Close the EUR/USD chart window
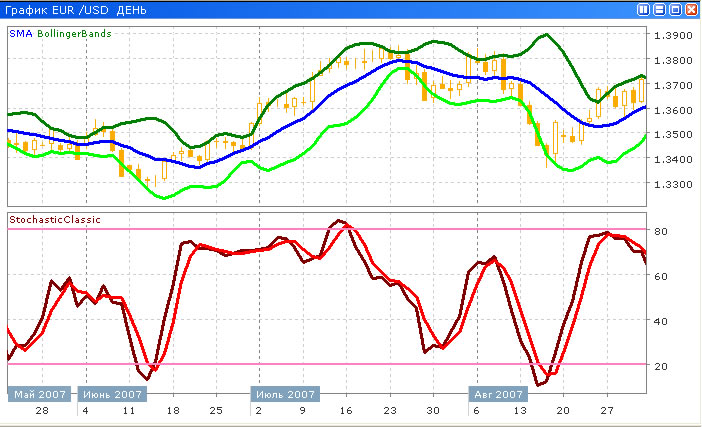Viewport: 702px width, 427px height. tap(691, 9)
